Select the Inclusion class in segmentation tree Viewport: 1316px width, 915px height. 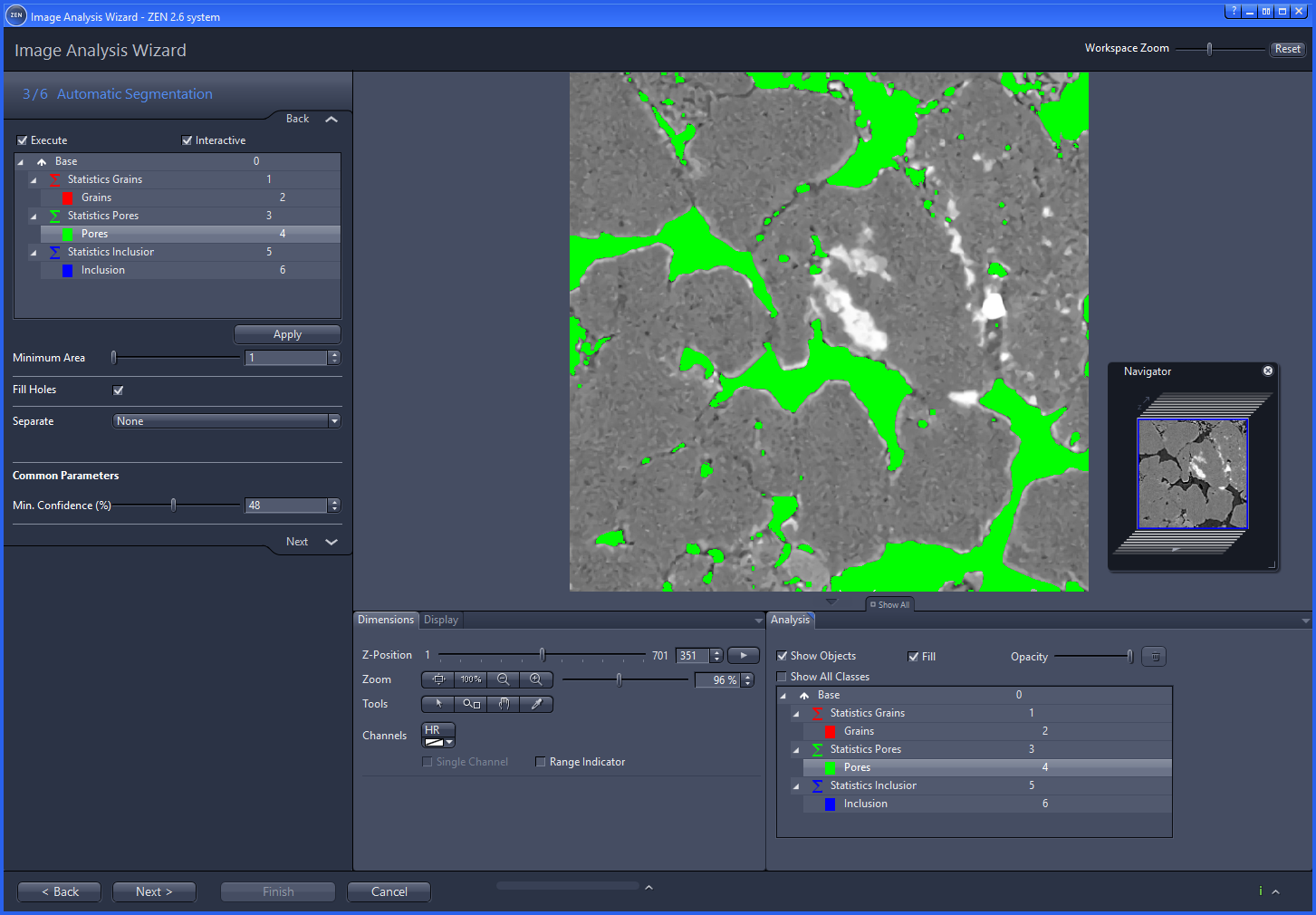pos(102,269)
